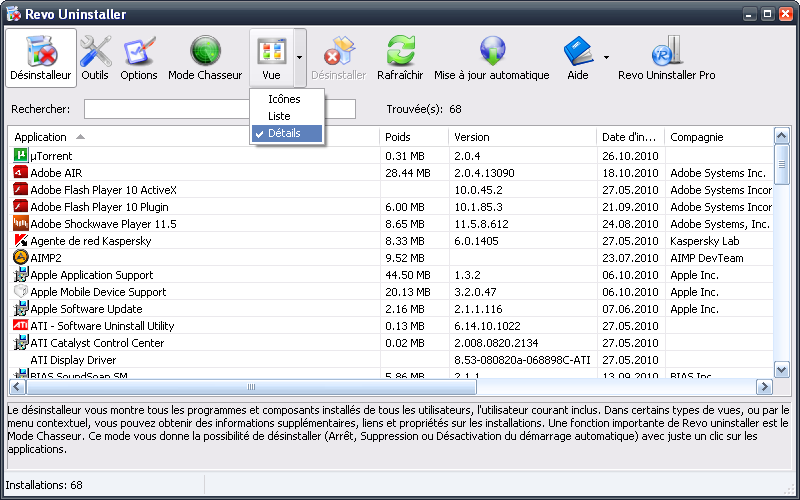Click the greyed Désinstaller toolbar icon

[339, 51]
